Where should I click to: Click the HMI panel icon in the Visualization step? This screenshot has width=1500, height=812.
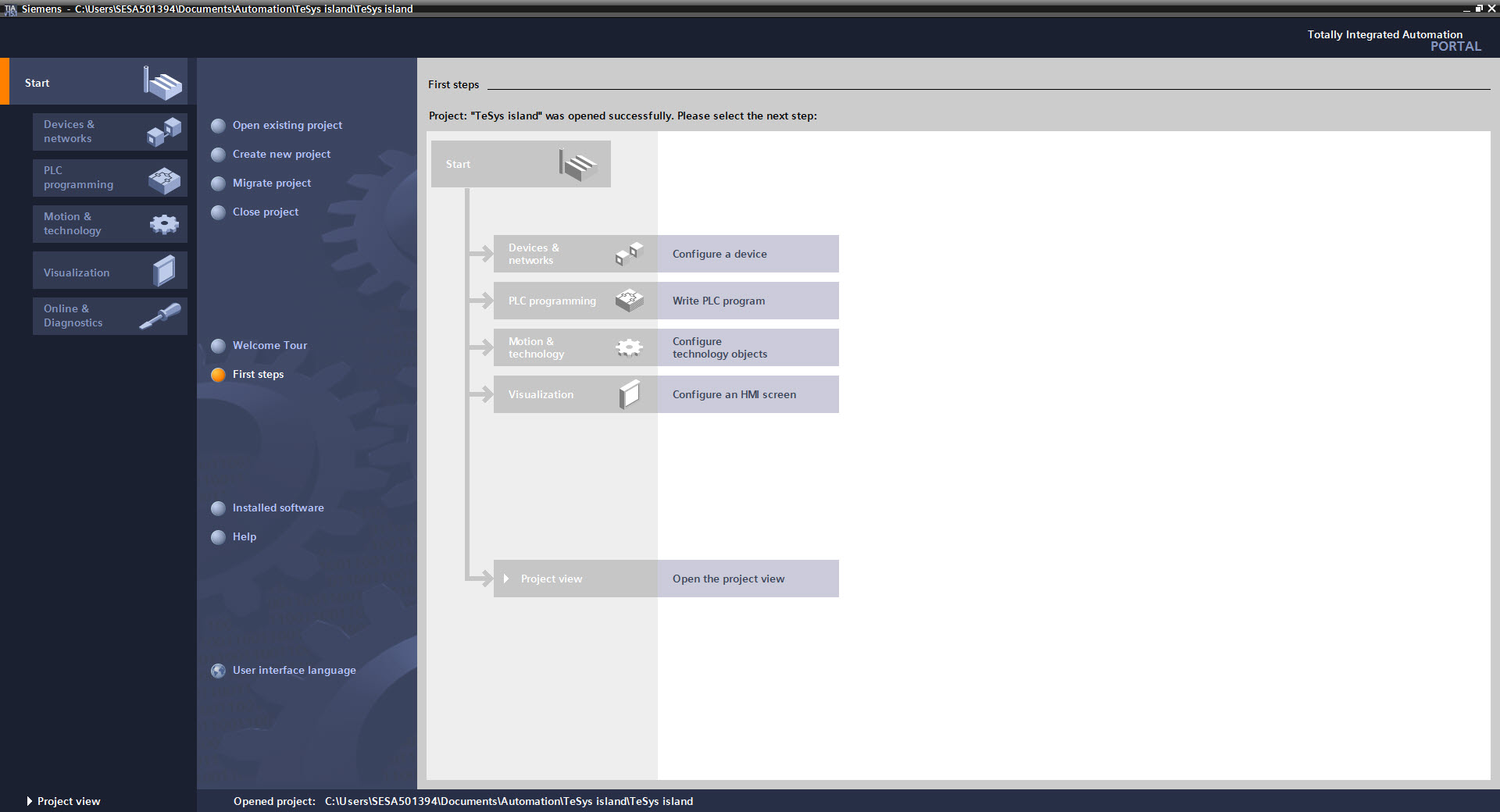pos(630,394)
